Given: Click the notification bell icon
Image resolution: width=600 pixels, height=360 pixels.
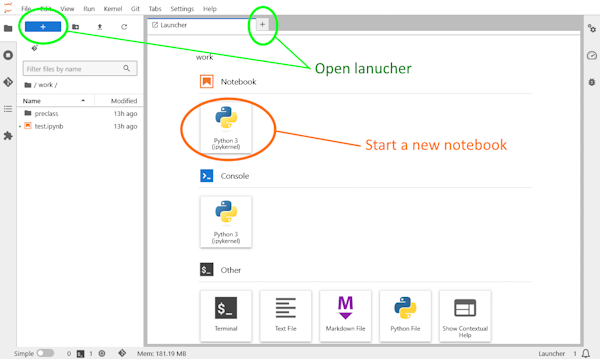Looking at the screenshot, I should coord(585,353).
